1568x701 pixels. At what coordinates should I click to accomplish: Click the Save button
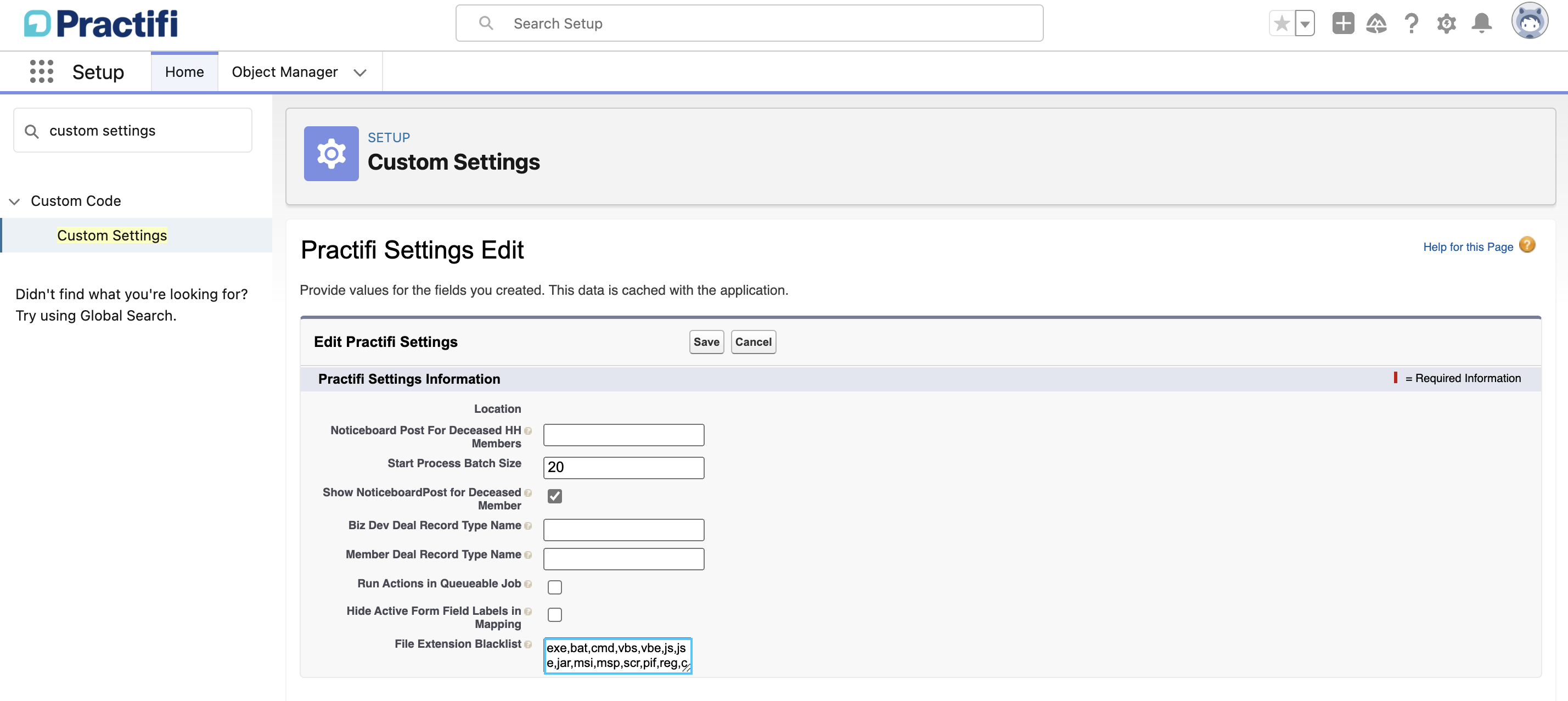[706, 343]
